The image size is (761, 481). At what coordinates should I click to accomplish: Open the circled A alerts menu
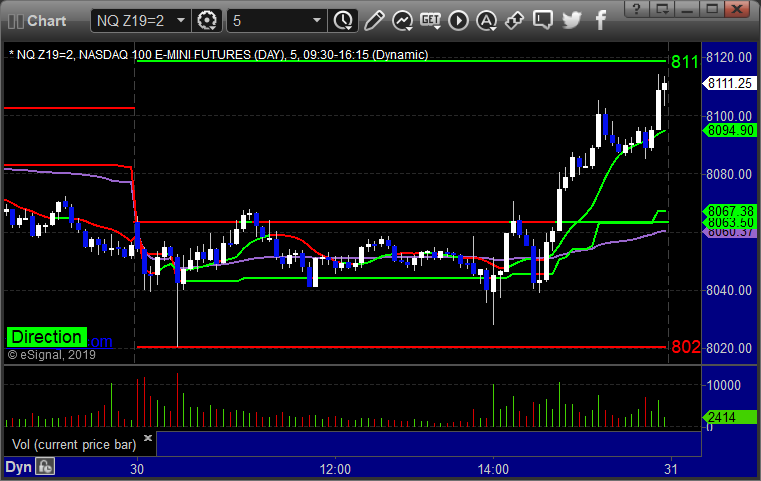486,21
